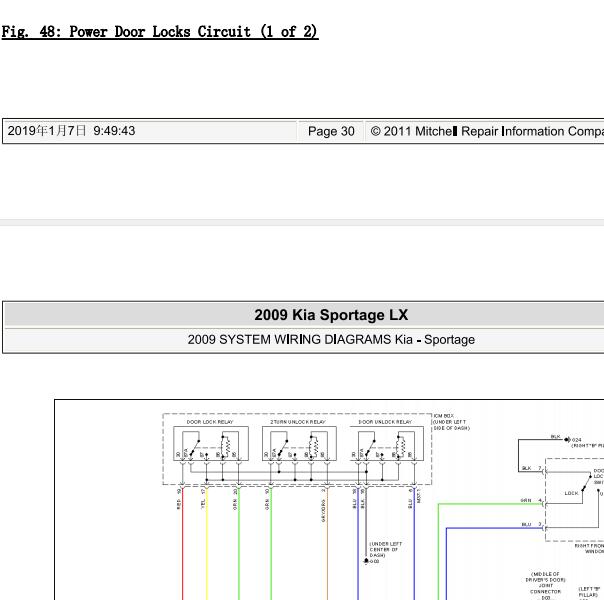Click the 'RED' wire color label
This screenshot has width=604, height=600.
178,504
